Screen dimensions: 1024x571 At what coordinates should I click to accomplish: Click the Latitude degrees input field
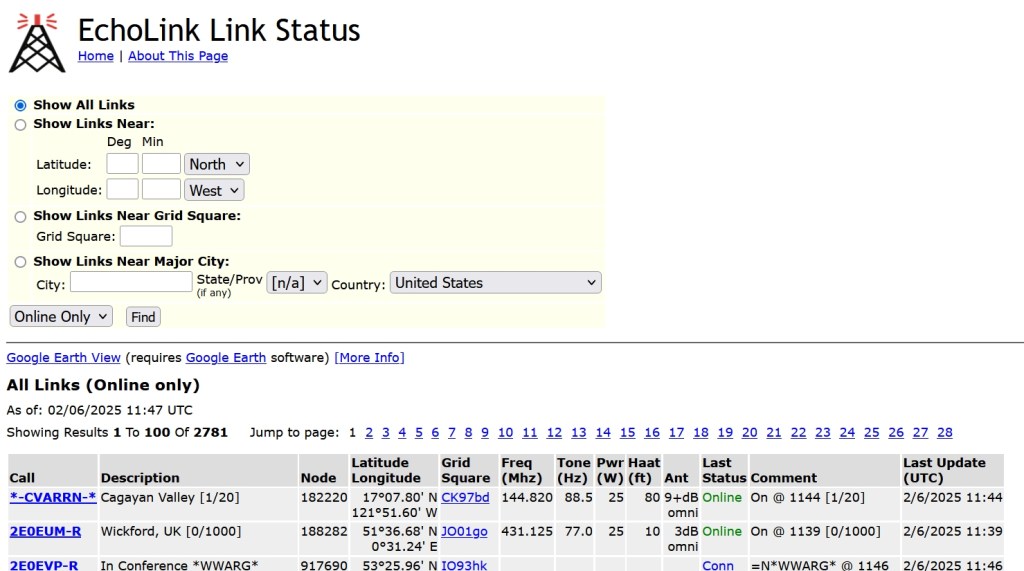click(x=122, y=164)
